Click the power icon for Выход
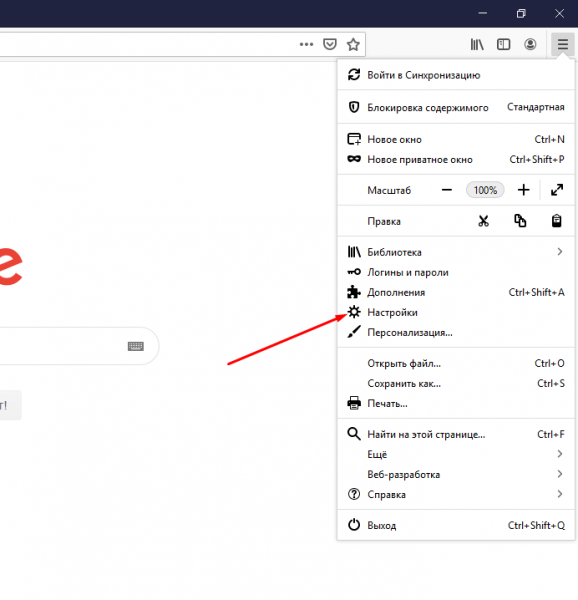This screenshot has width=578, height=600. click(x=354, y=525)
